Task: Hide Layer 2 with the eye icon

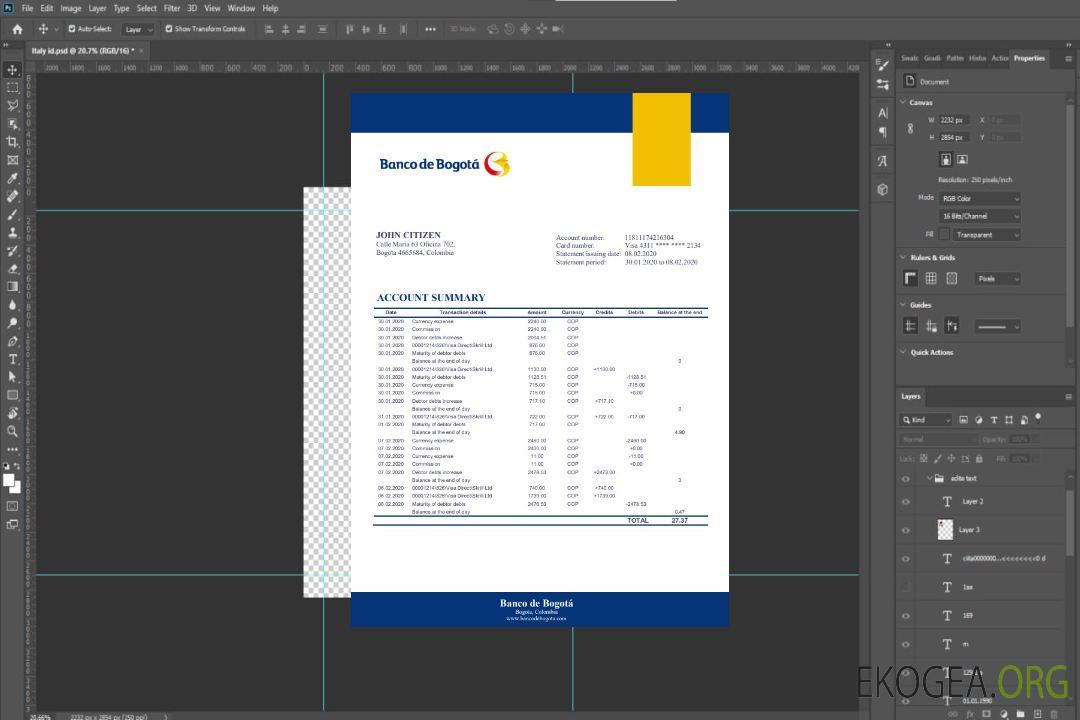Action: coord(906,502)
